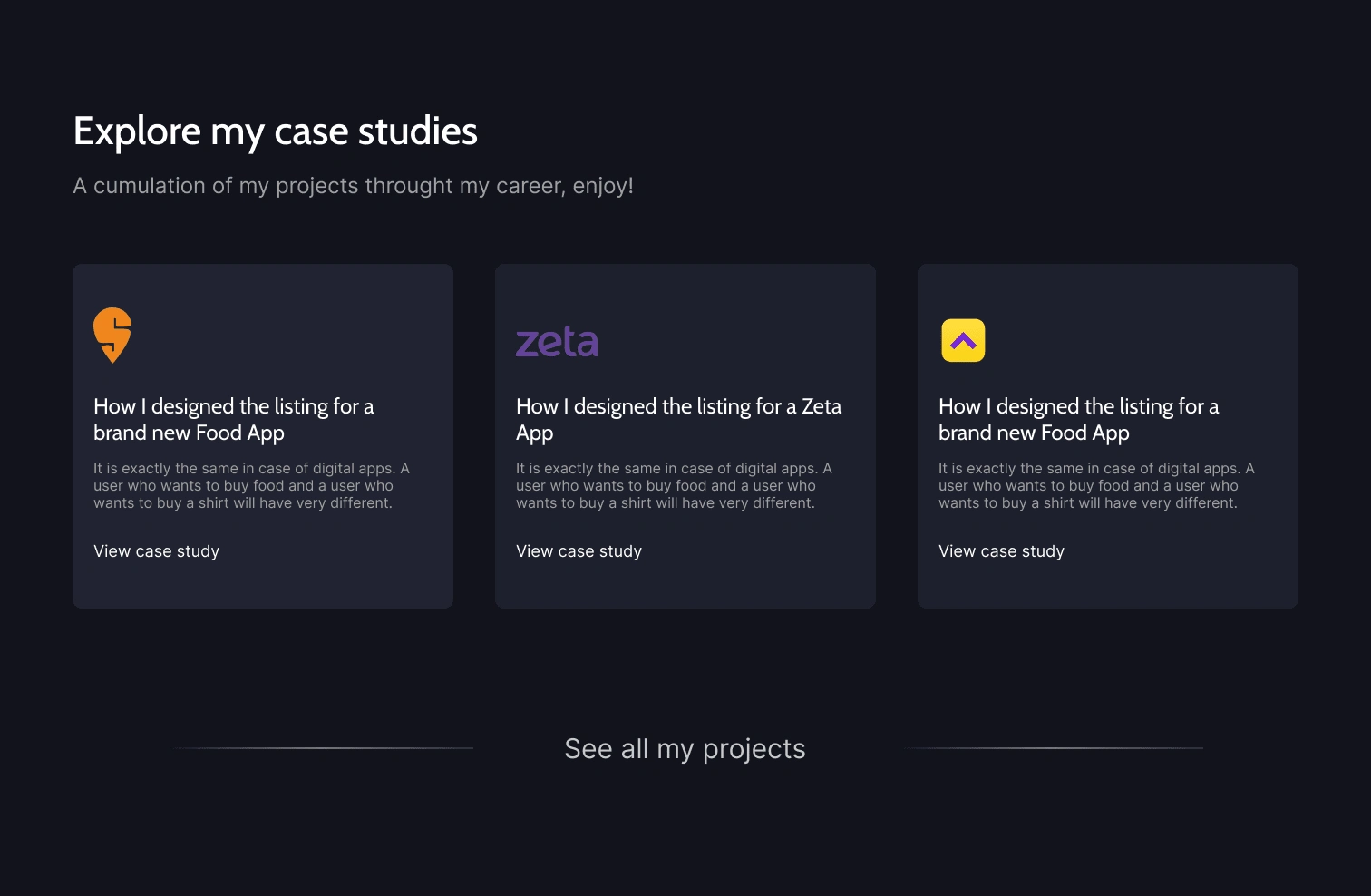Click the divider line after See all my projects
The image size is (1371, 896).
point(1054,748)
